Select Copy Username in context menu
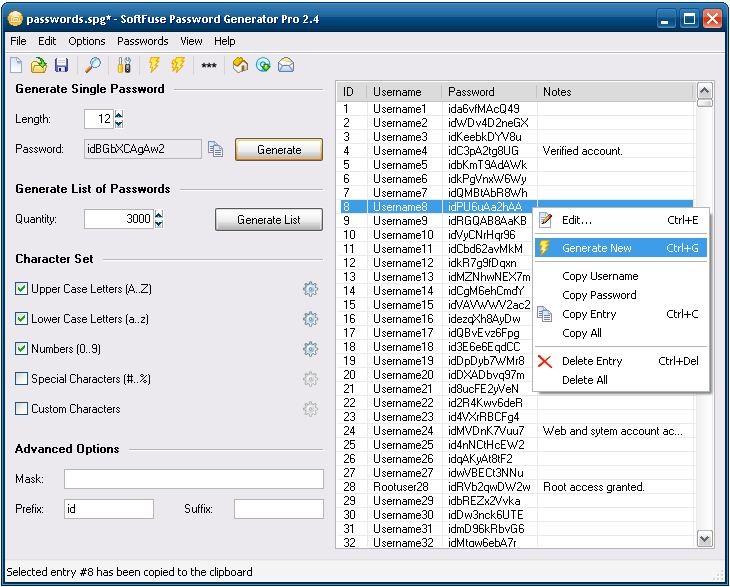Image resolution: width=730 pixels, height=587 pixels. point(621,276)
